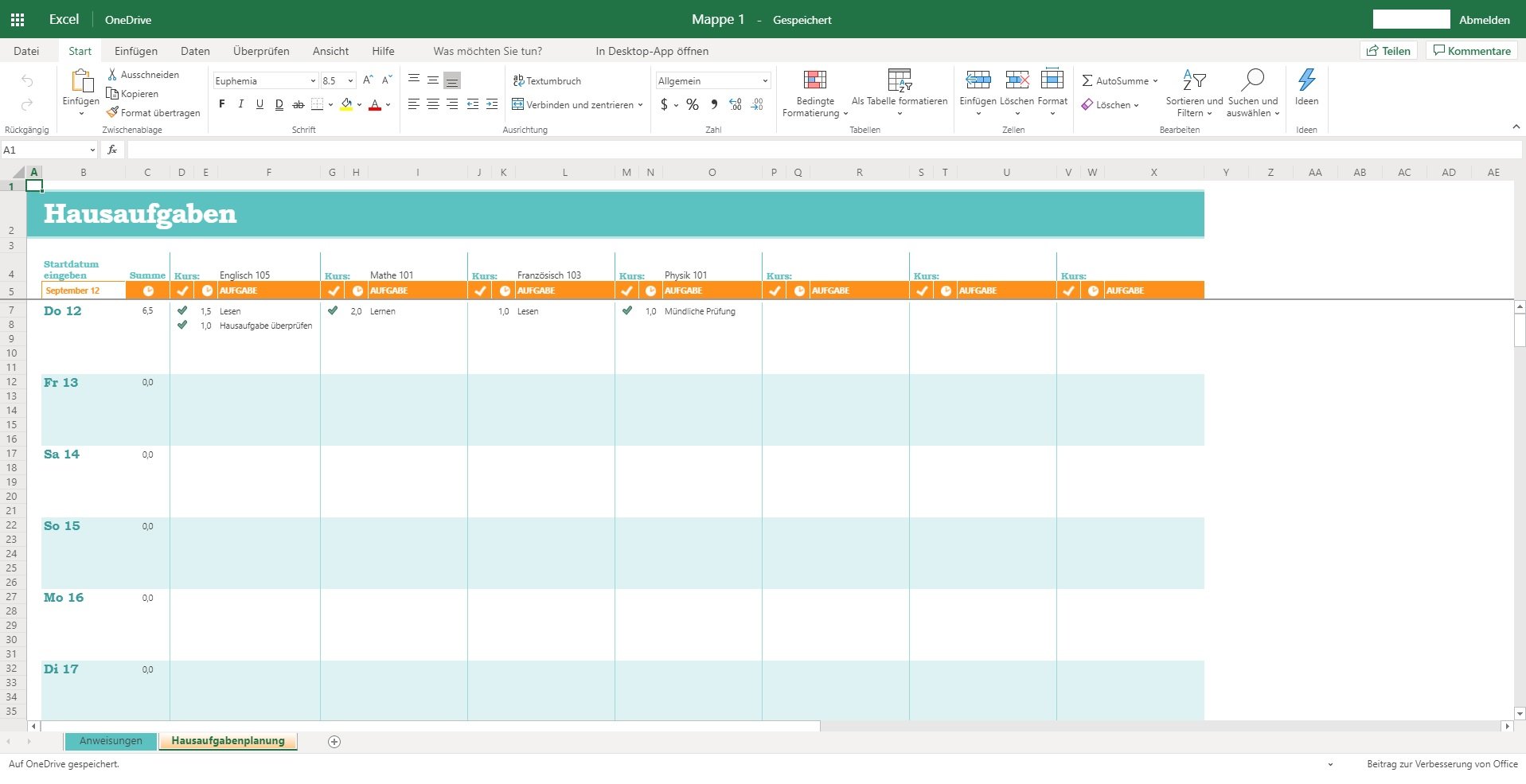Toggle checkmark for Mündliche Prüfung task
The width and height of the screenshot is (1526, 784).
(627, 310)
